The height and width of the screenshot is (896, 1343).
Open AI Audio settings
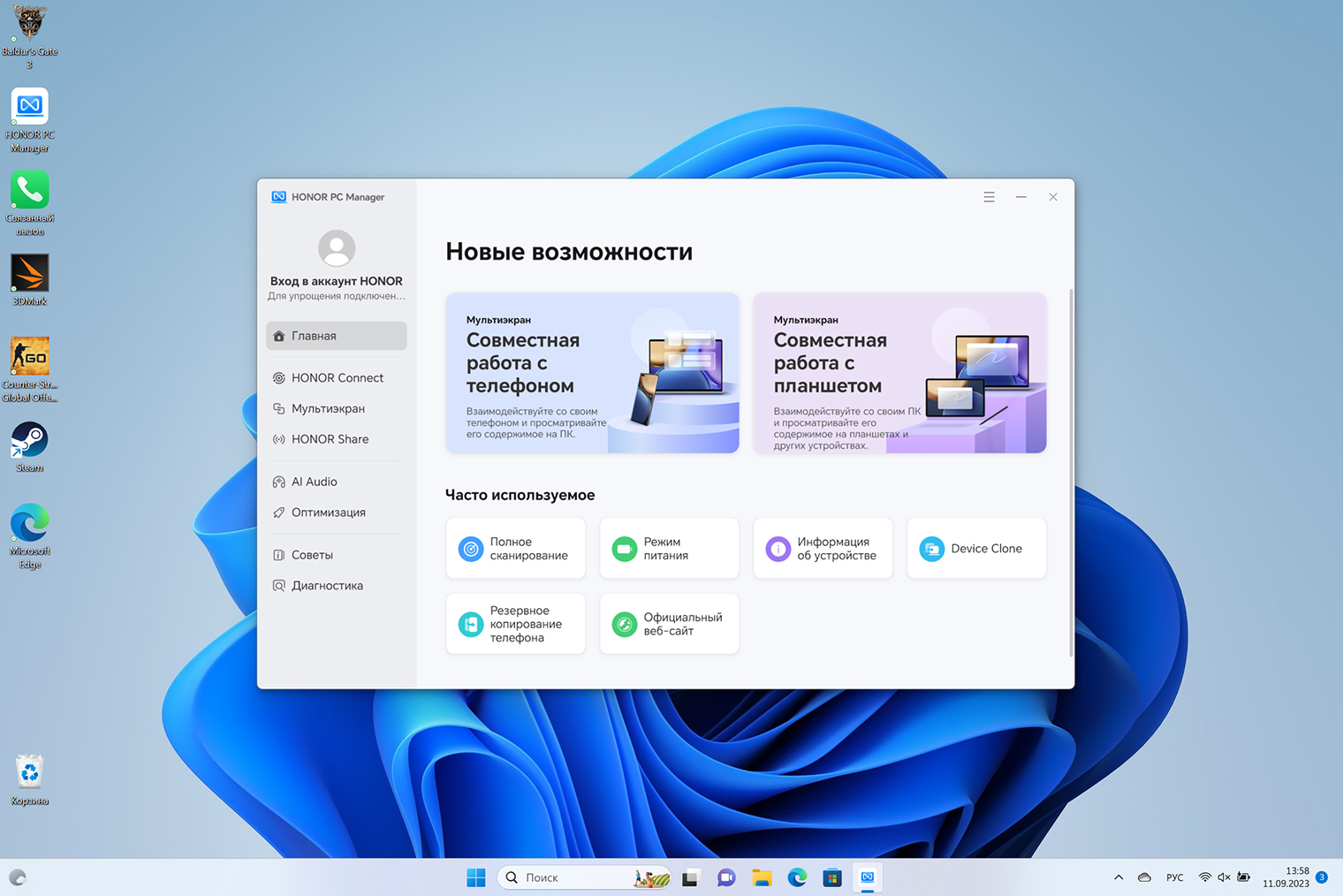337,482
